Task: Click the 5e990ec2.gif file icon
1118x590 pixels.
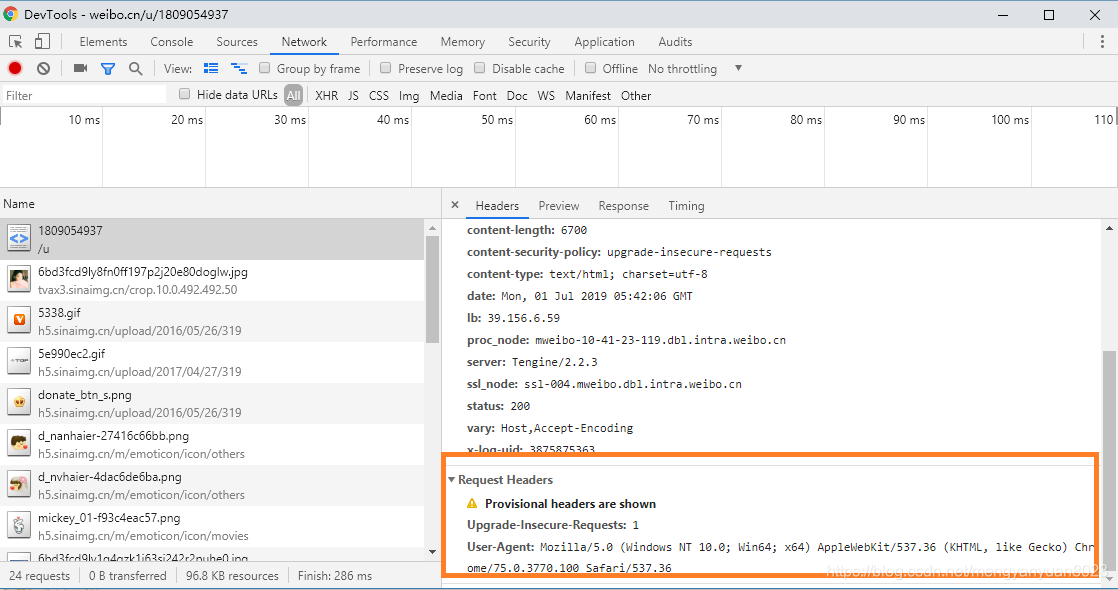Action: coord(19,362)
